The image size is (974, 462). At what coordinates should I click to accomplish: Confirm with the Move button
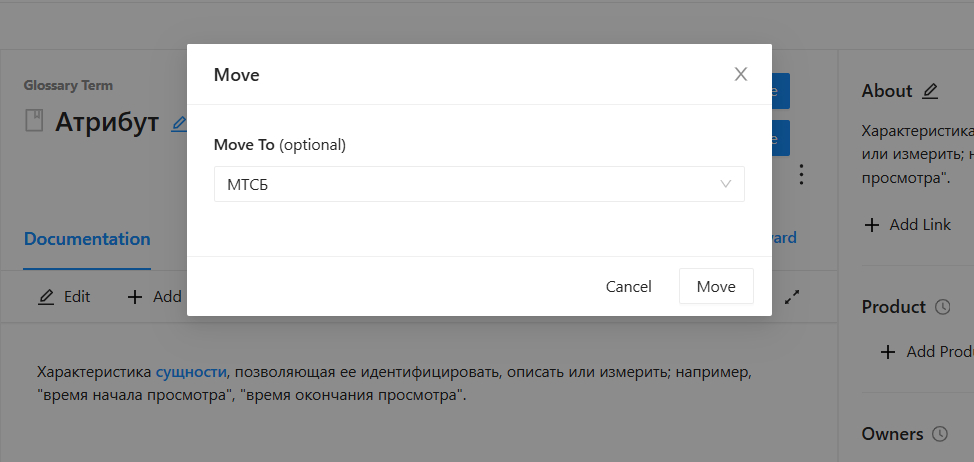[716, 286]
